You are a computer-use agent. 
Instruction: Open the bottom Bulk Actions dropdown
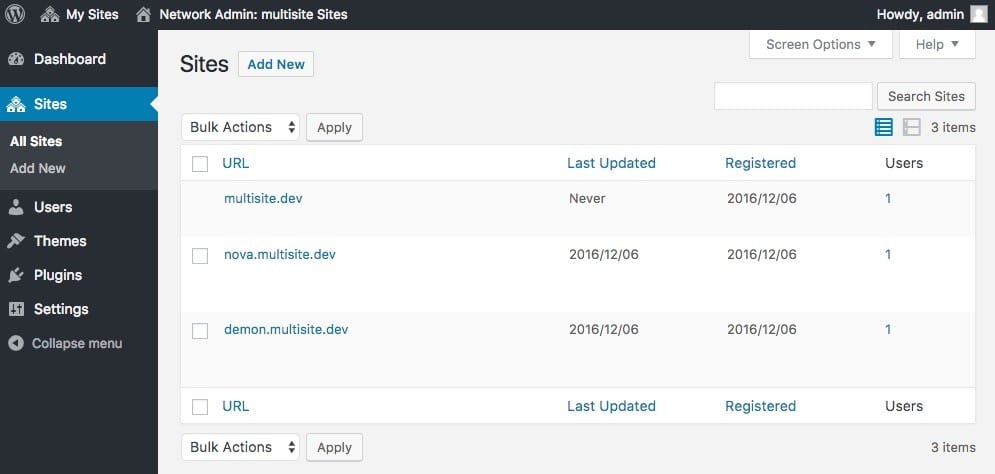point(240,447)
